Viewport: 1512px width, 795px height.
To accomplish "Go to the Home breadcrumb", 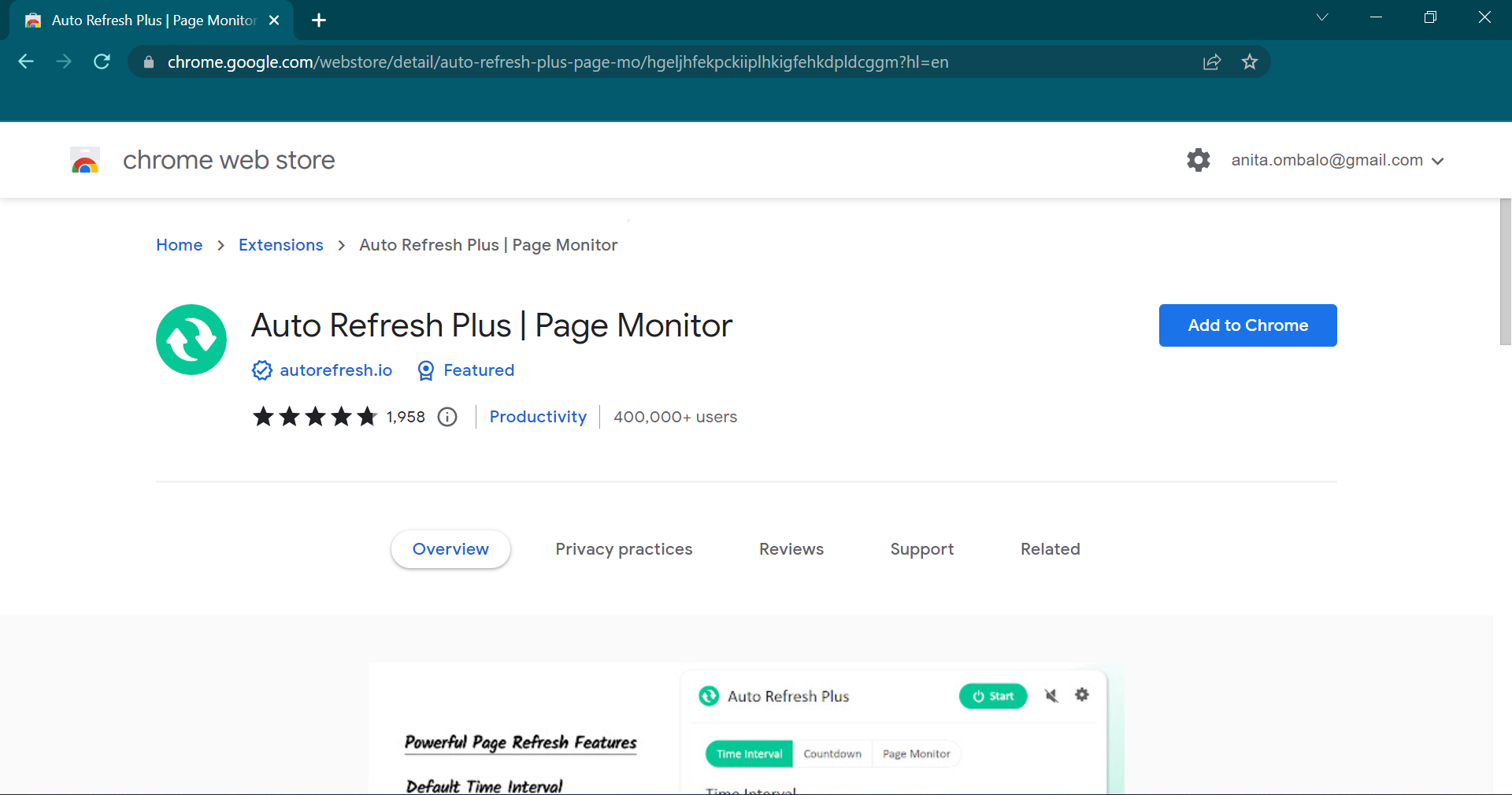I will [180, 245].
